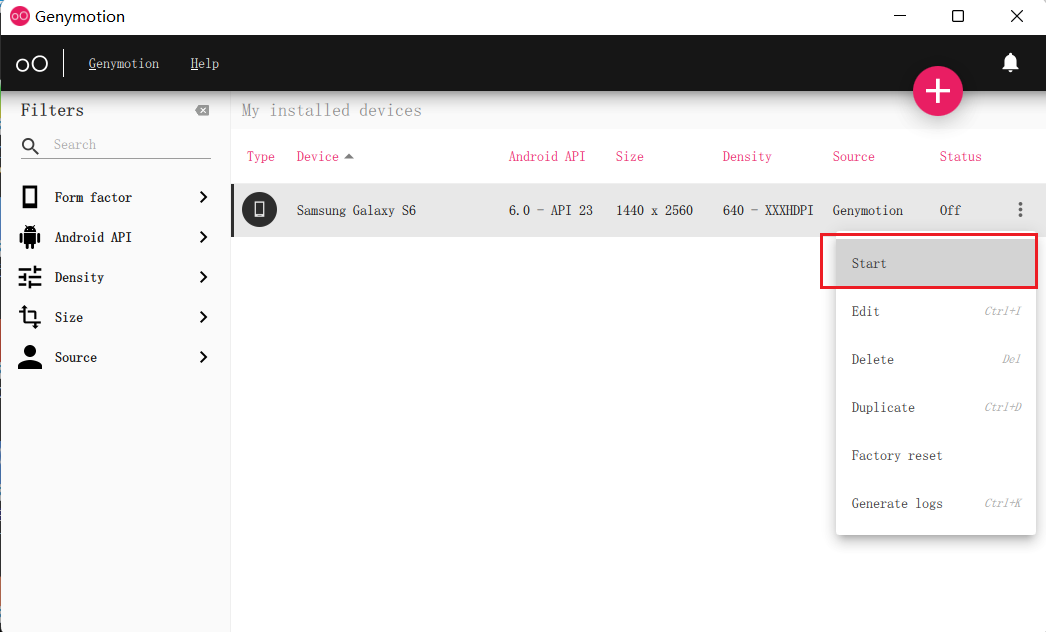Choose Factory reset in the context menu
This screenshot has width=1046, height=632.
pos(936,455)
